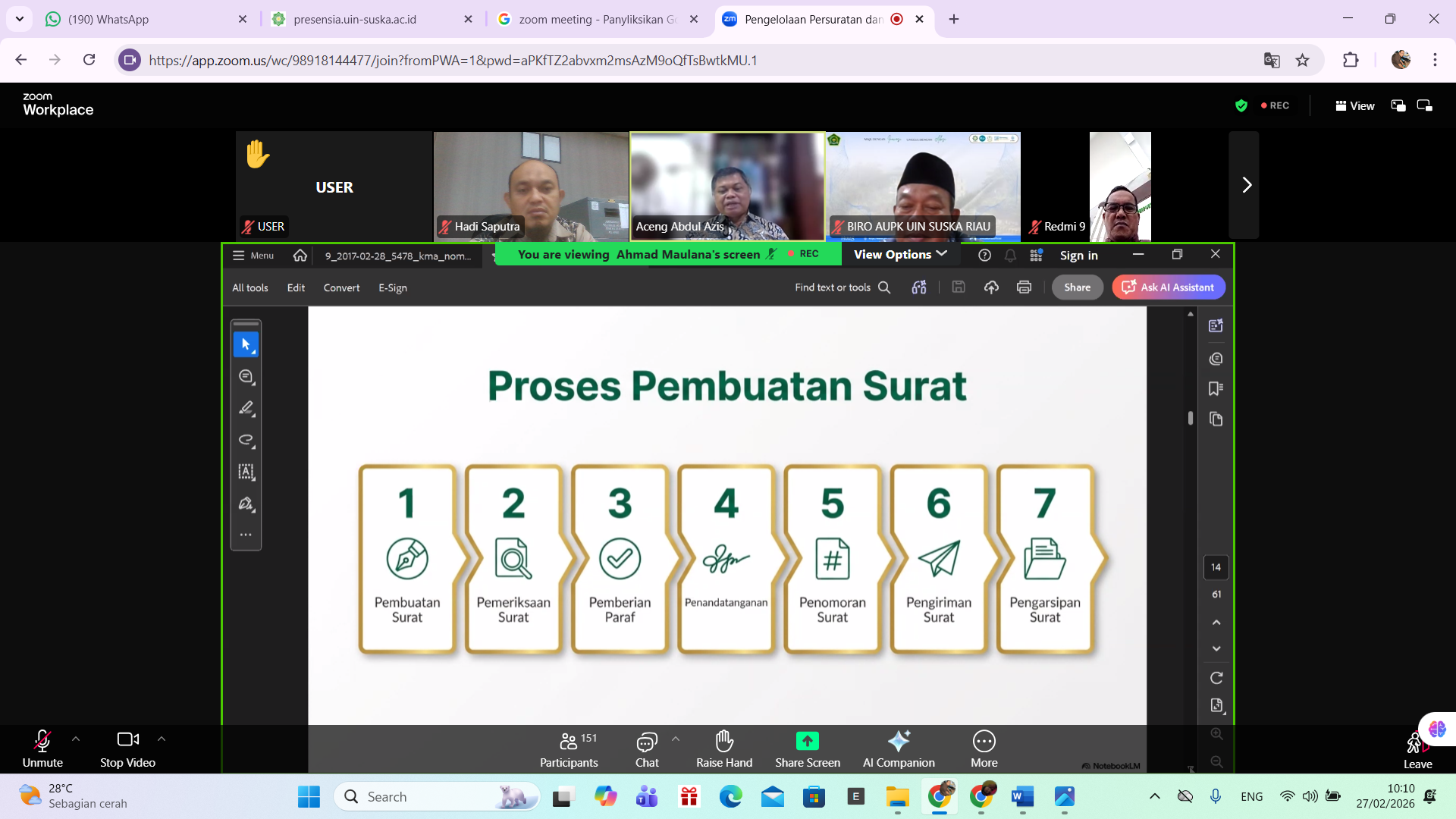This screenshot has width=1456, height=819.
Task: Expand video settings arrow next to Stop Video
Action: [x=162, y=739]
